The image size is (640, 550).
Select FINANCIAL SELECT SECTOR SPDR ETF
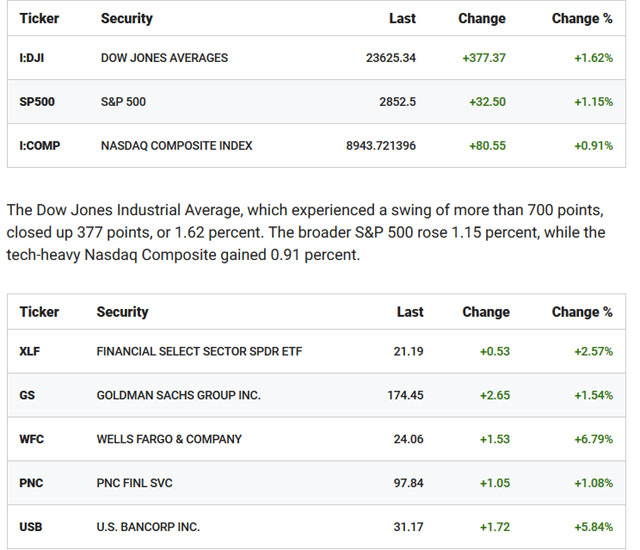(x=199, y=352)
